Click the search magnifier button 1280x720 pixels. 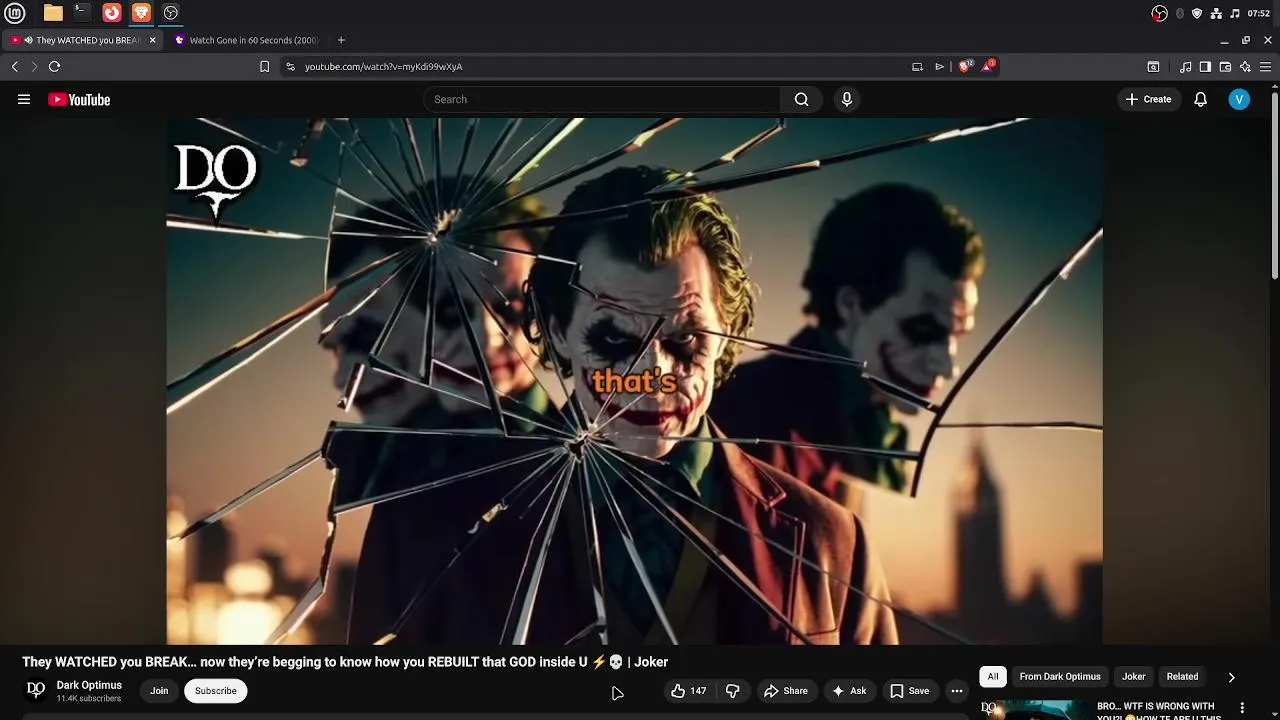click(x=801, y=99)
